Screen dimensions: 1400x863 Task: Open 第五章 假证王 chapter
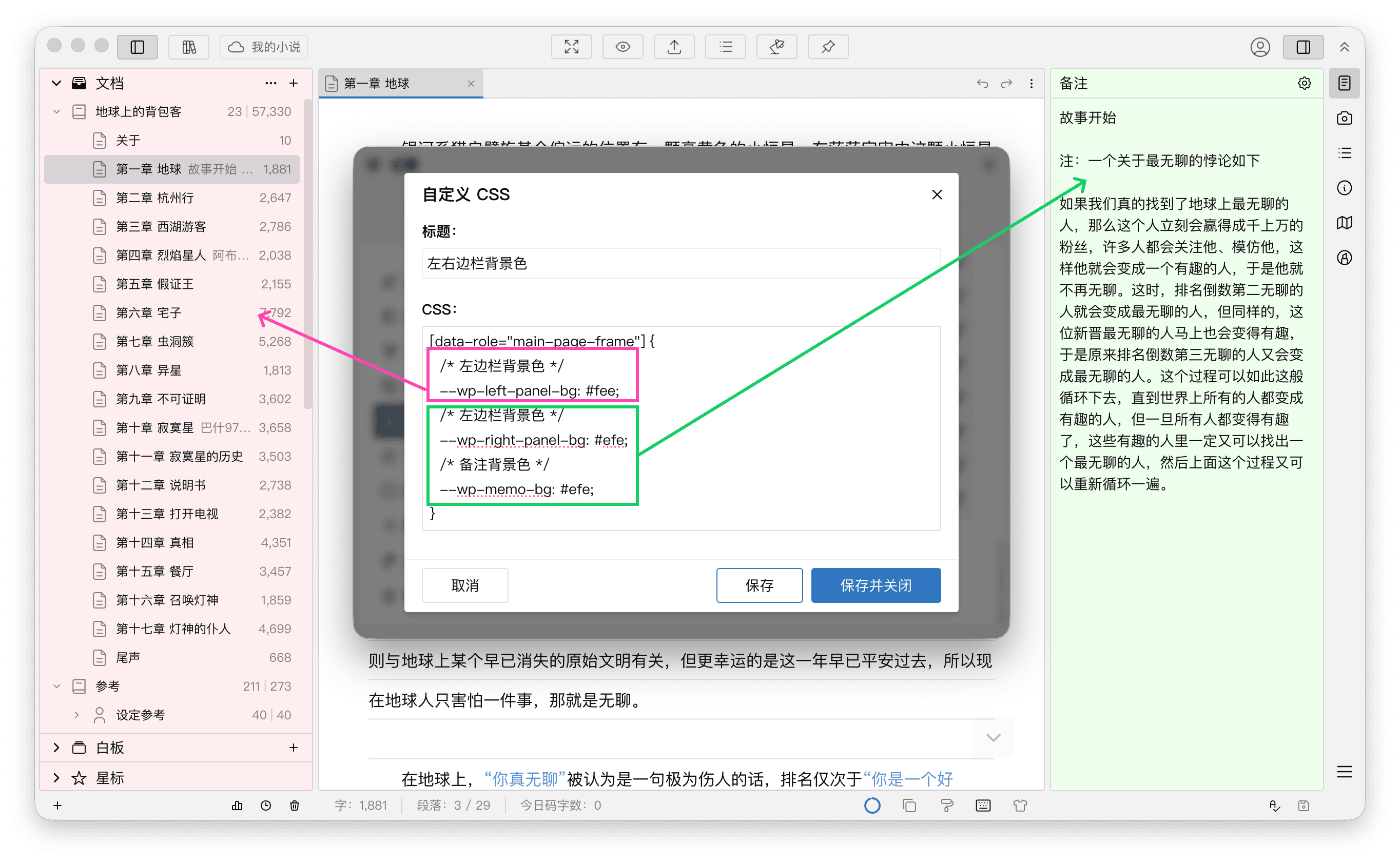click(x=172, y=284)
